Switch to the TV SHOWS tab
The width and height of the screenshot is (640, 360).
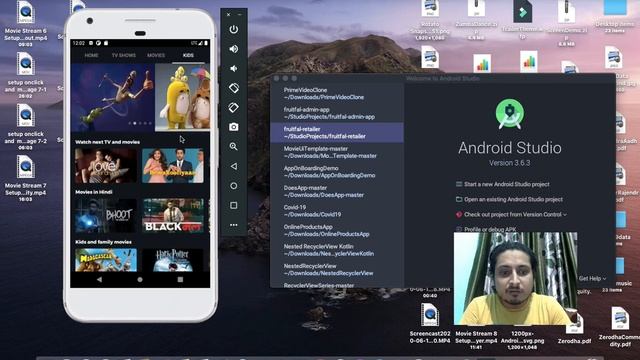pos(124,55)
